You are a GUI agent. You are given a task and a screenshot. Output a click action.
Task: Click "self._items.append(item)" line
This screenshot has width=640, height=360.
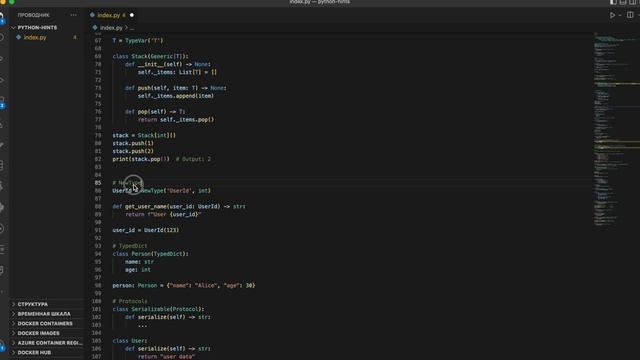pyautogui.click(x=176, y=96)
